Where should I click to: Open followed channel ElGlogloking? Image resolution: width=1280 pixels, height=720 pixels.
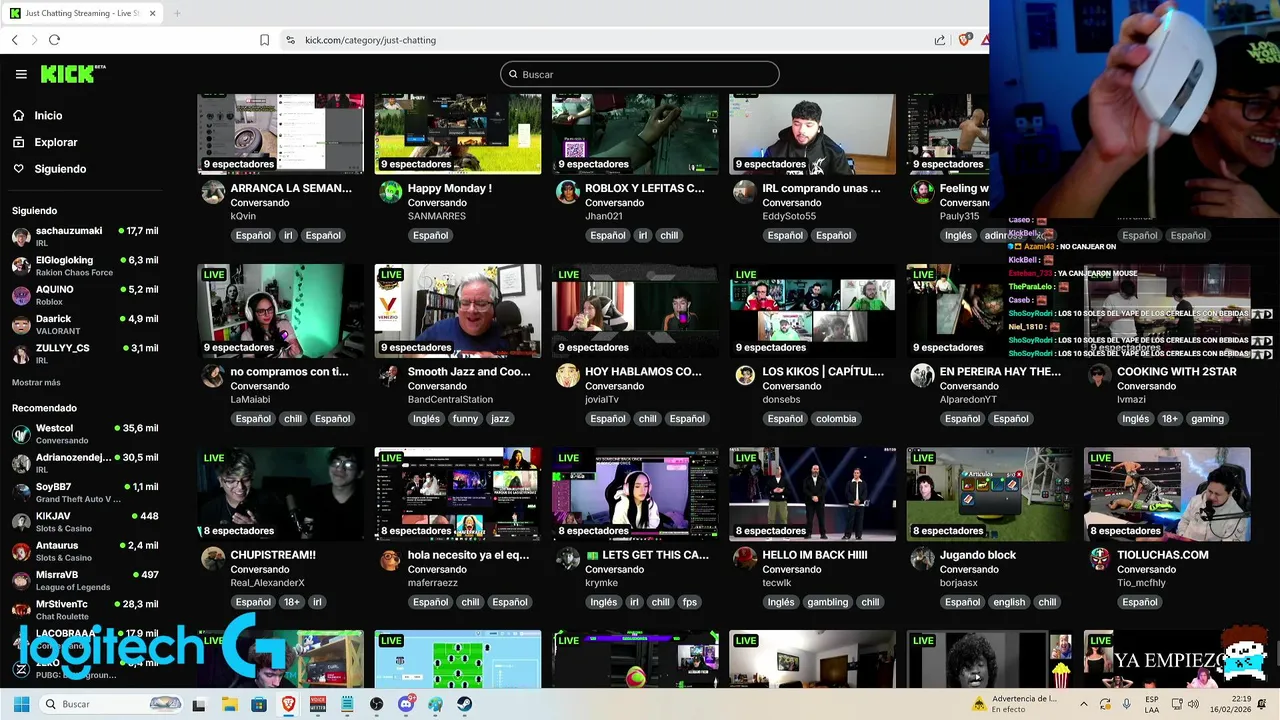(x=85, y=265)
